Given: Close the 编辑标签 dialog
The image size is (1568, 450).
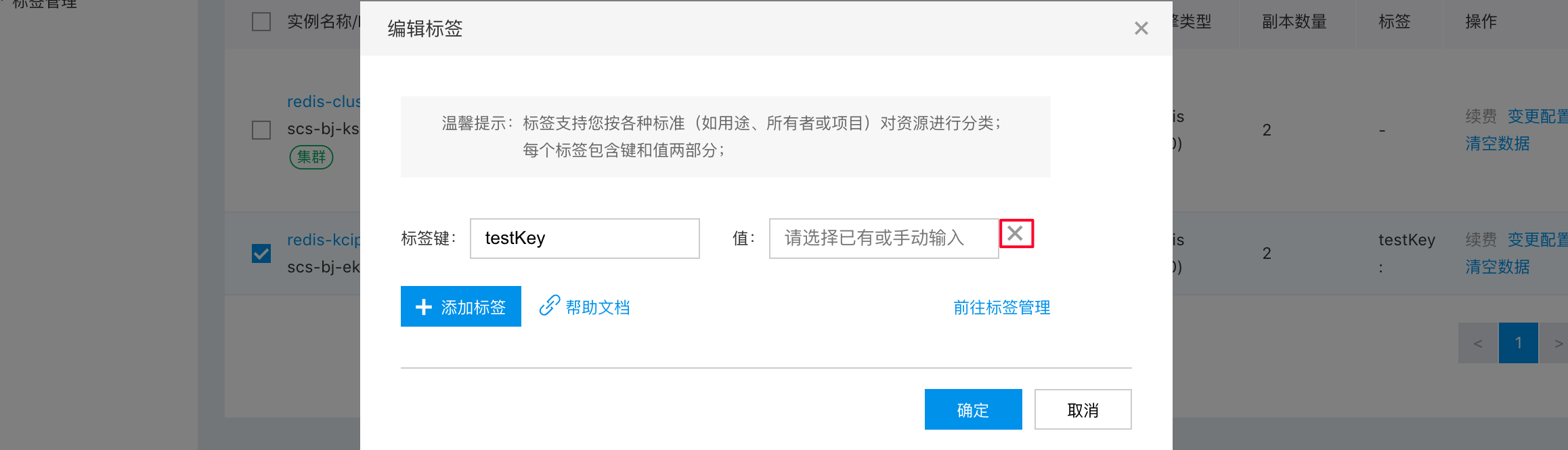Looking at the screenshot, I should 1141,28.
